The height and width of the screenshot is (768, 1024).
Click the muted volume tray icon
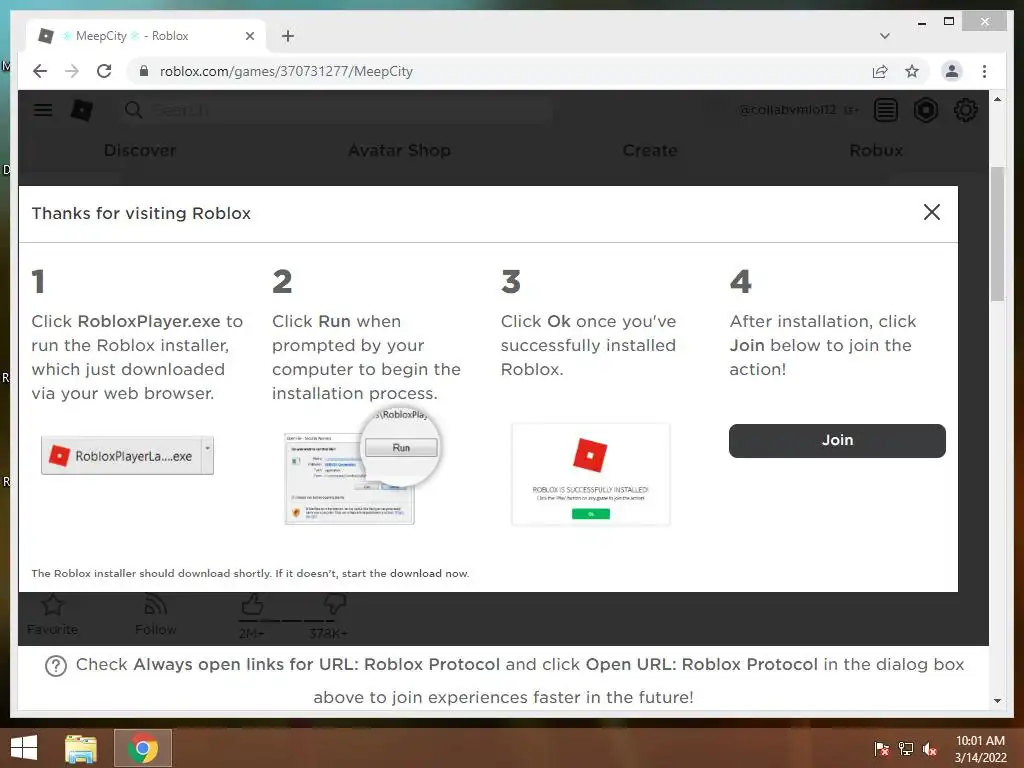[x=930, y=748]
